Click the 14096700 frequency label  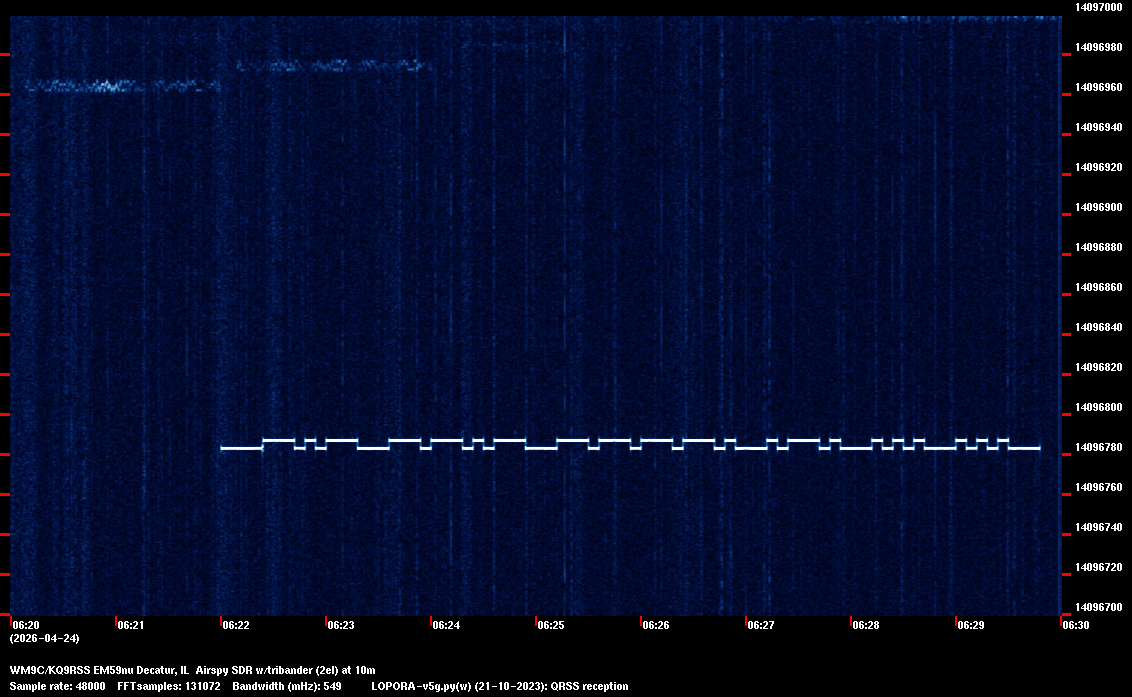tap(1098, 607)
